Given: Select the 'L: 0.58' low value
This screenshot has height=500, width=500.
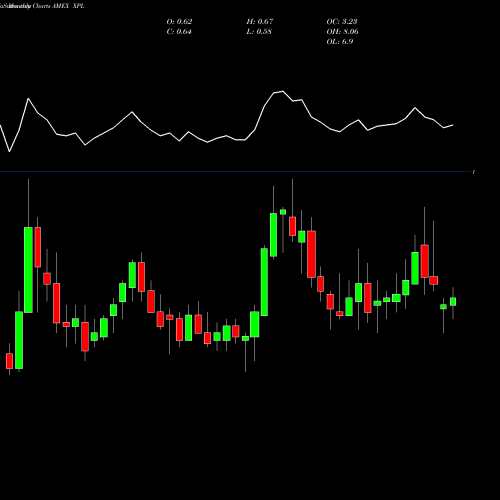Looking at the screenshot, I should click(259, 32).
